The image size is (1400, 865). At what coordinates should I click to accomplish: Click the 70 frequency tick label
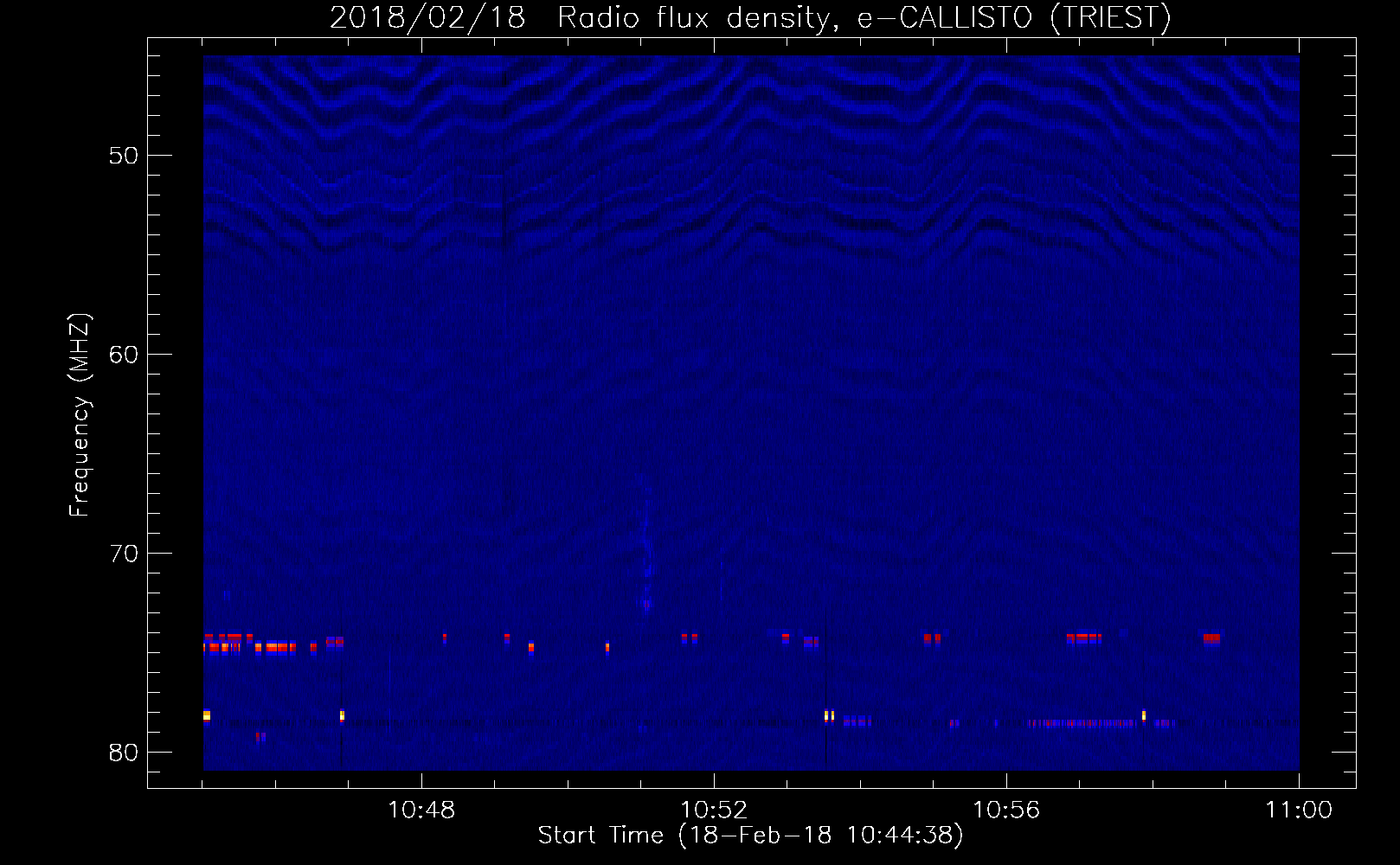point(124,554)
